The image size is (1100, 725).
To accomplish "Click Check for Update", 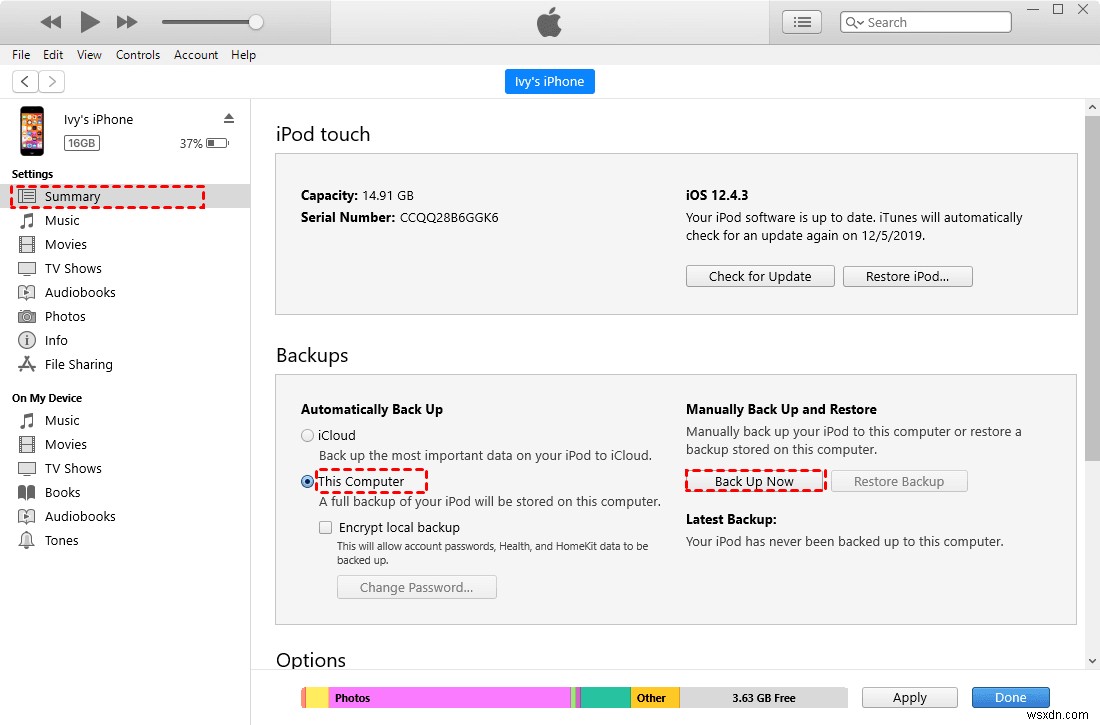I will click(760, 276).
